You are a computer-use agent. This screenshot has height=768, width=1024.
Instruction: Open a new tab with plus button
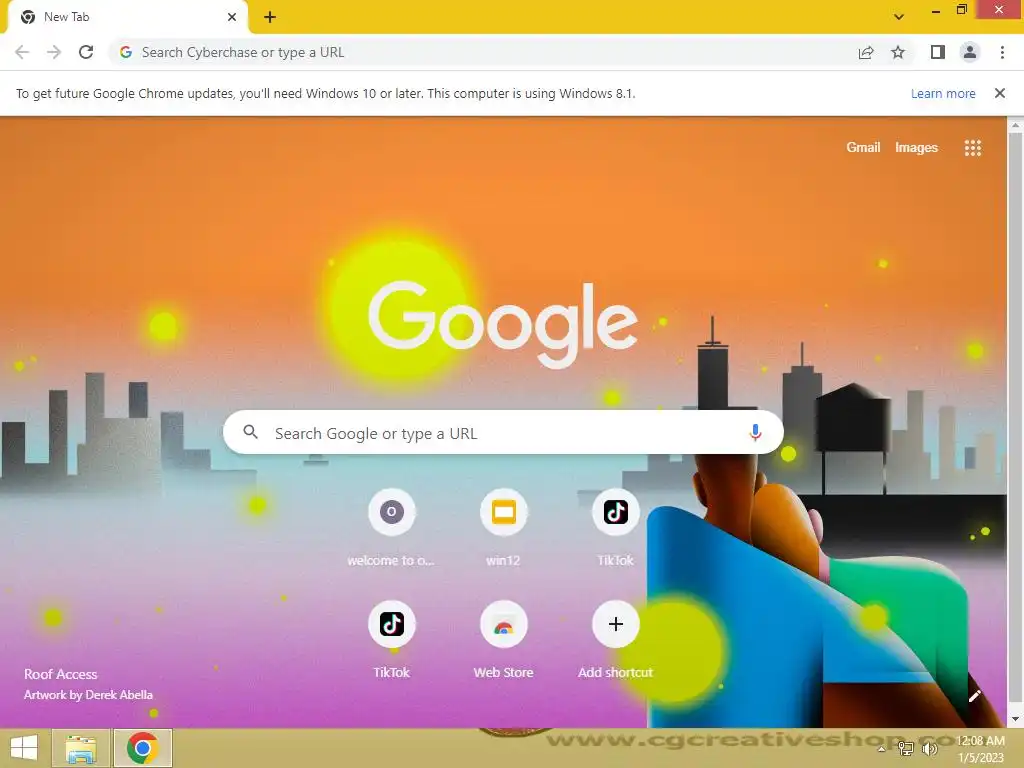pos(270,17)
